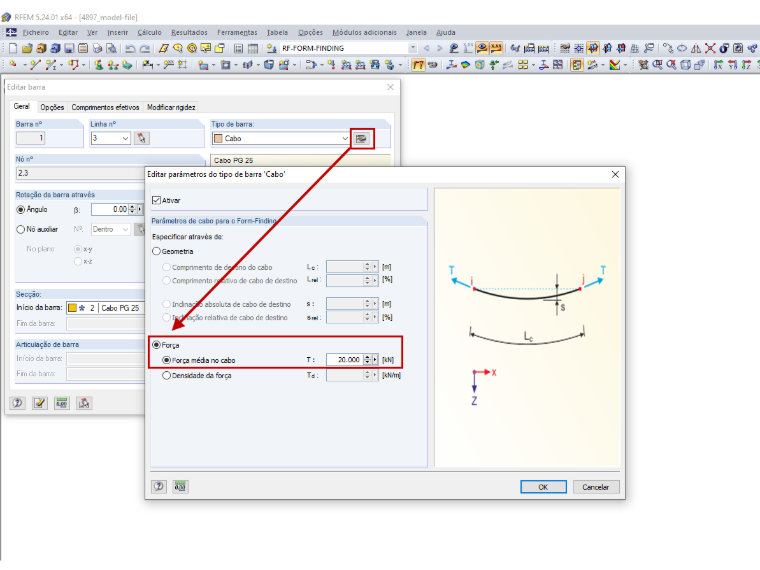
Task: Open the Resultados menu
Action: click(x=189, y=32)
